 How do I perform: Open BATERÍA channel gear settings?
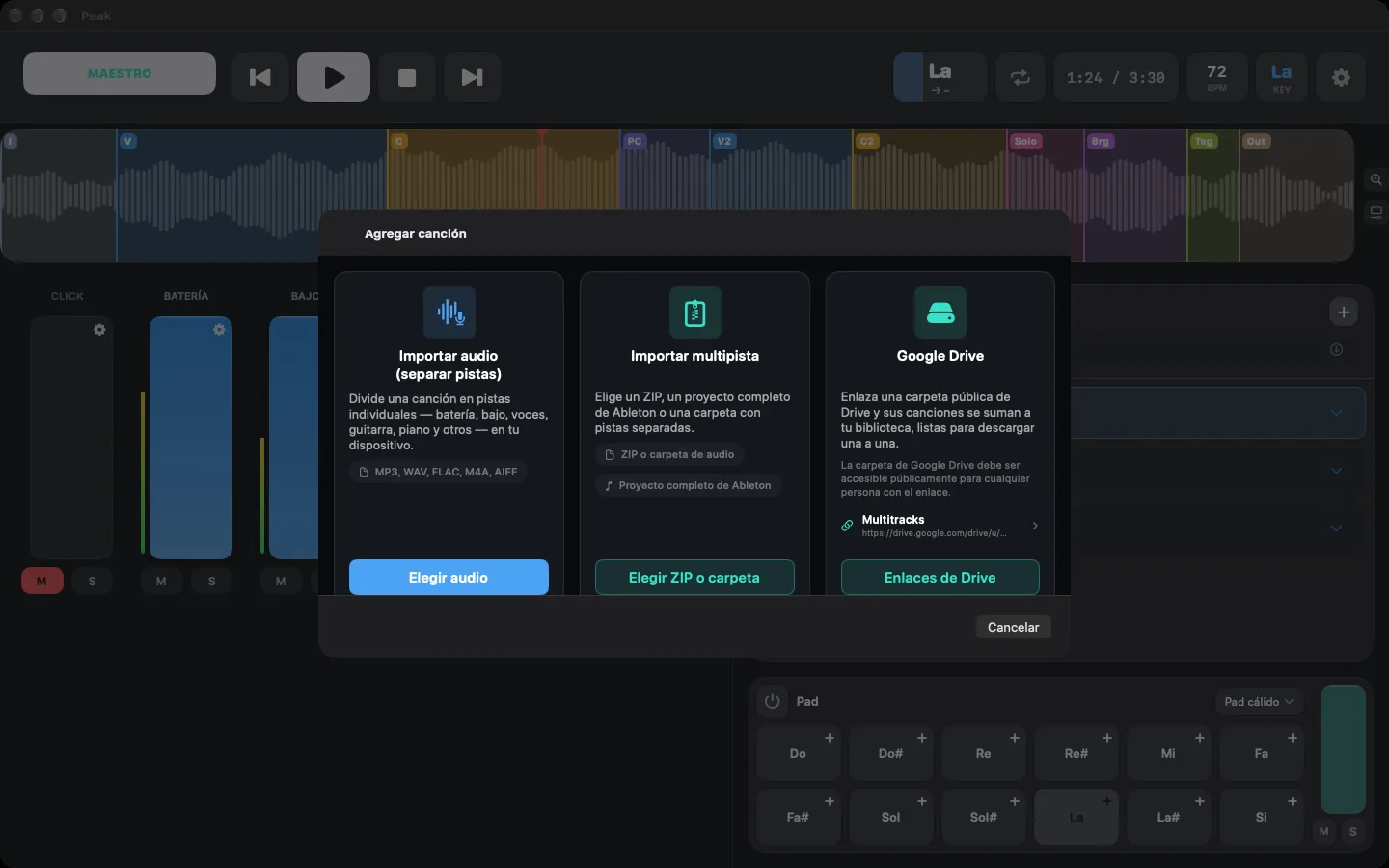click(219, 330)
